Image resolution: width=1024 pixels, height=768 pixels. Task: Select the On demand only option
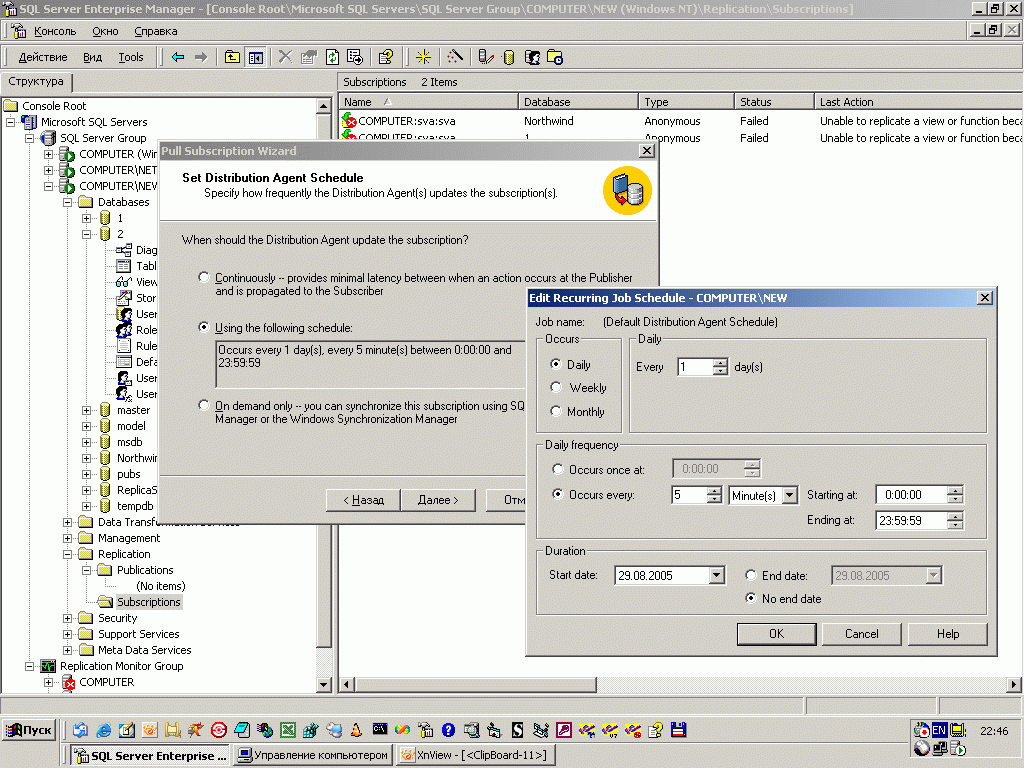pos(204,405)
